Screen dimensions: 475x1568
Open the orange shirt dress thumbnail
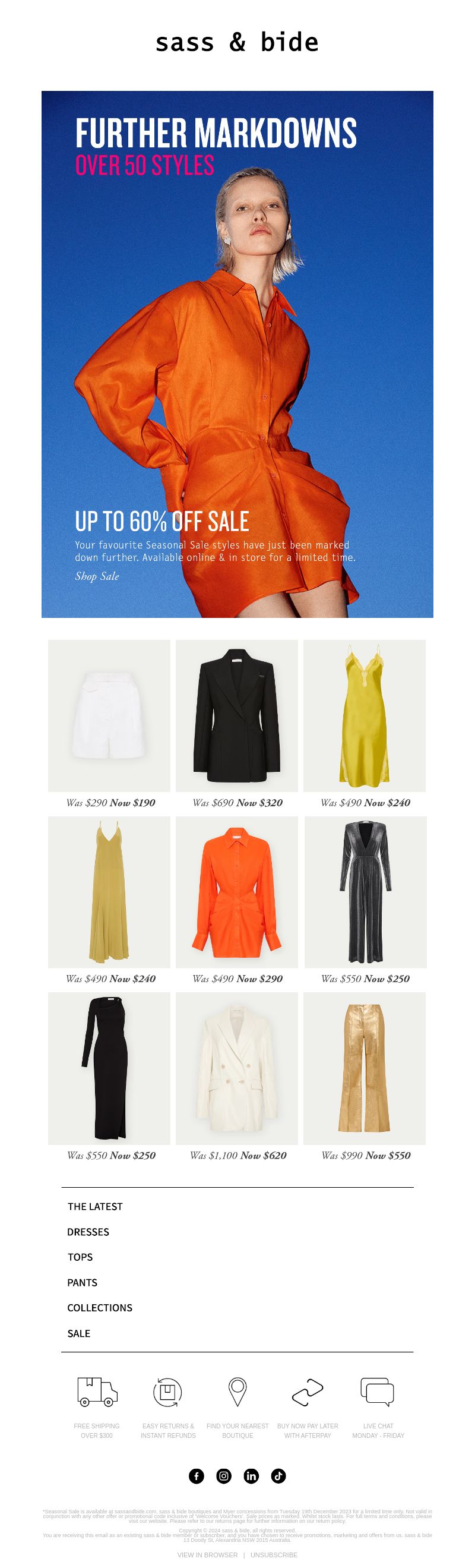tap(237, 892)
